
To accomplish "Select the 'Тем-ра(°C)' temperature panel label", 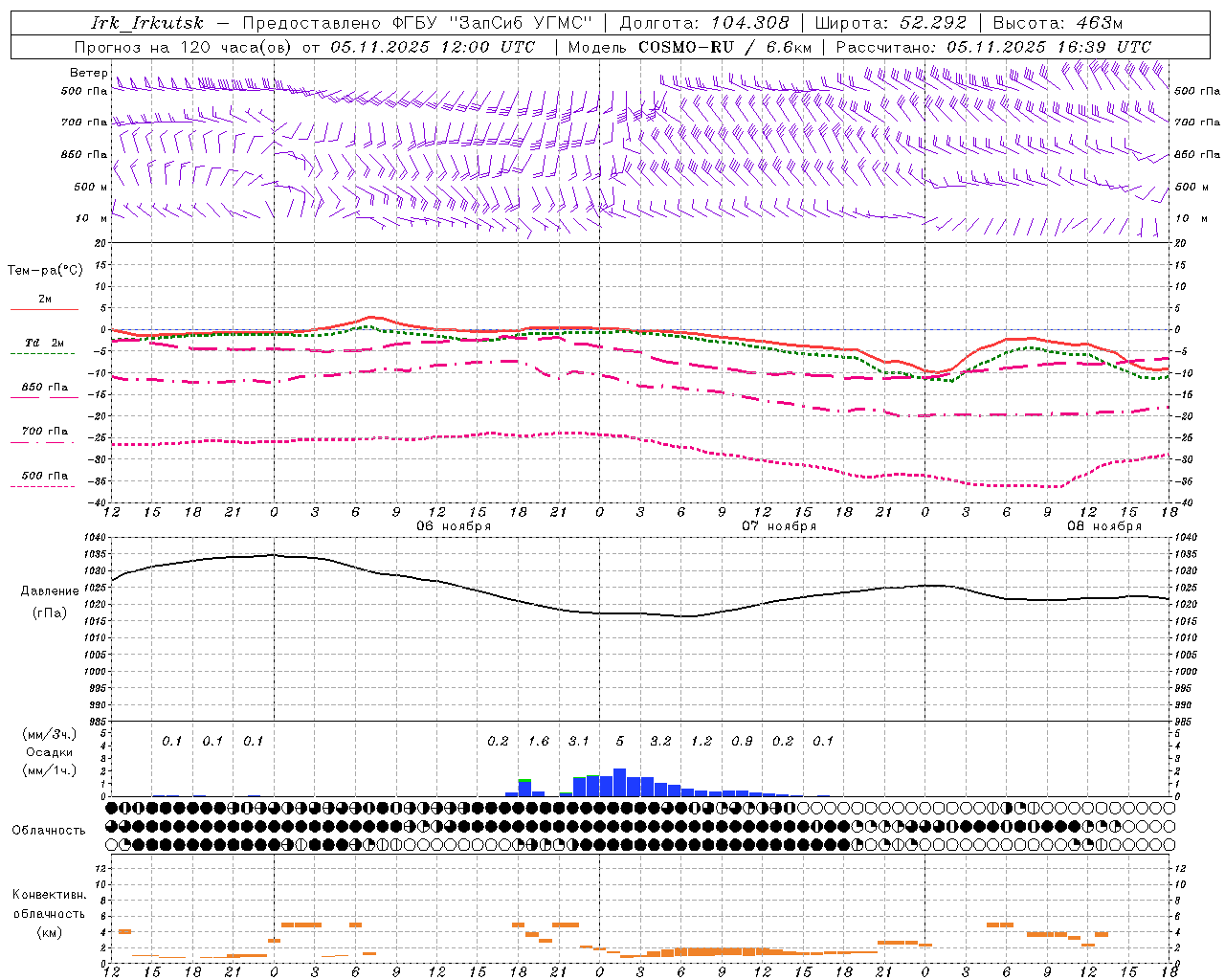I will point(45,271).
